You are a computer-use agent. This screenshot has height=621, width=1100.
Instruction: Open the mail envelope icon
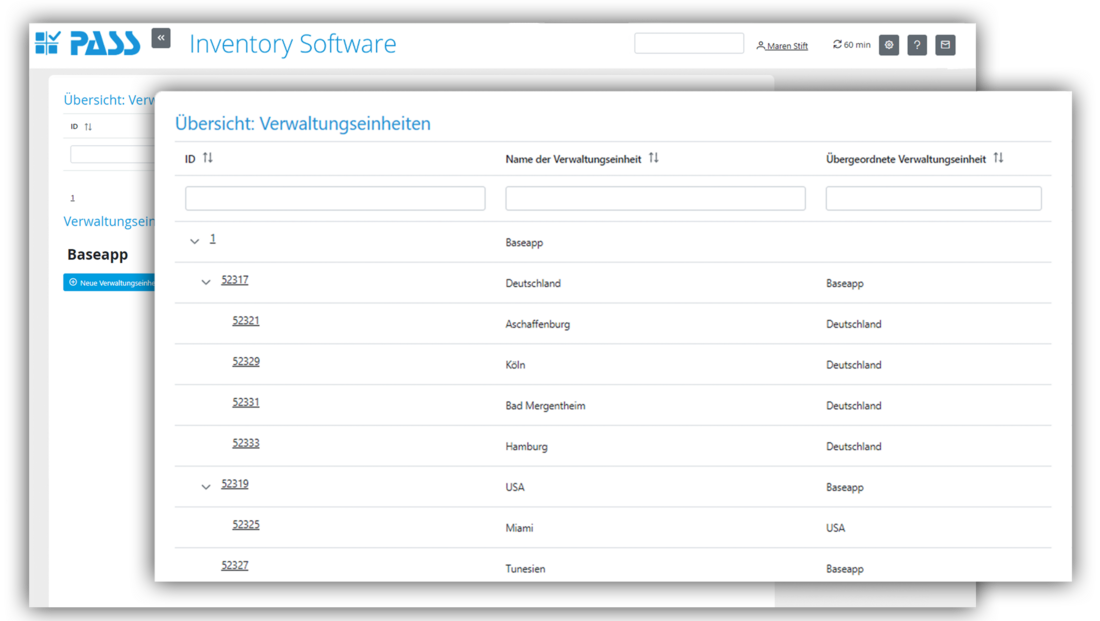click(944, 44)
